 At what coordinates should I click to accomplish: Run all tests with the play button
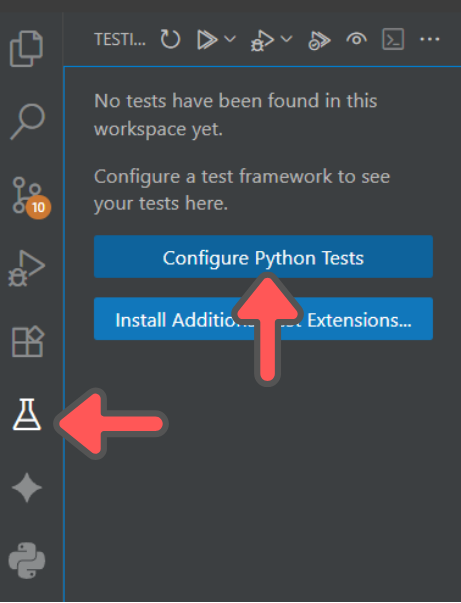[207, 39]
